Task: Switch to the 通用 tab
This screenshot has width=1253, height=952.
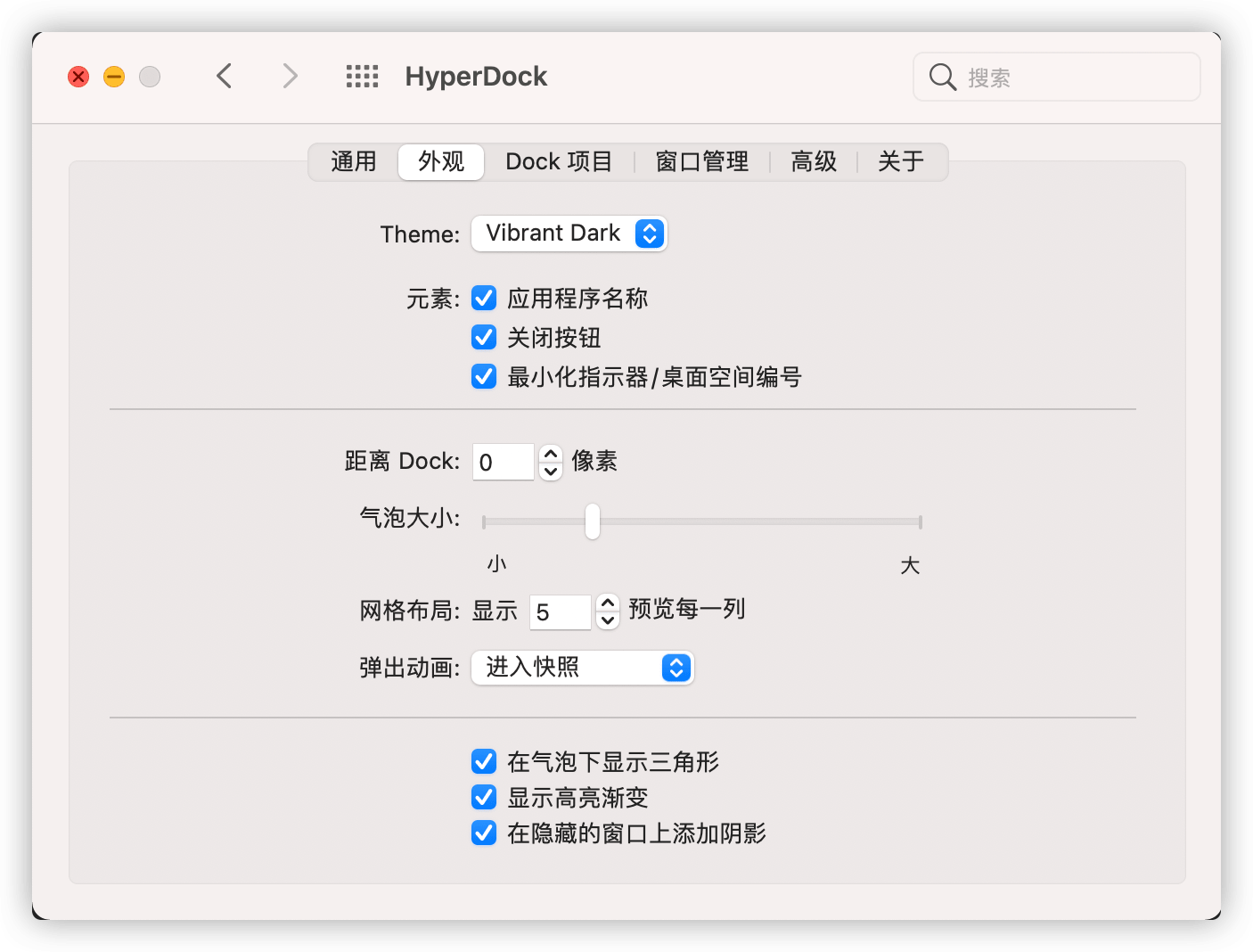Action: (x=354, y=161)
